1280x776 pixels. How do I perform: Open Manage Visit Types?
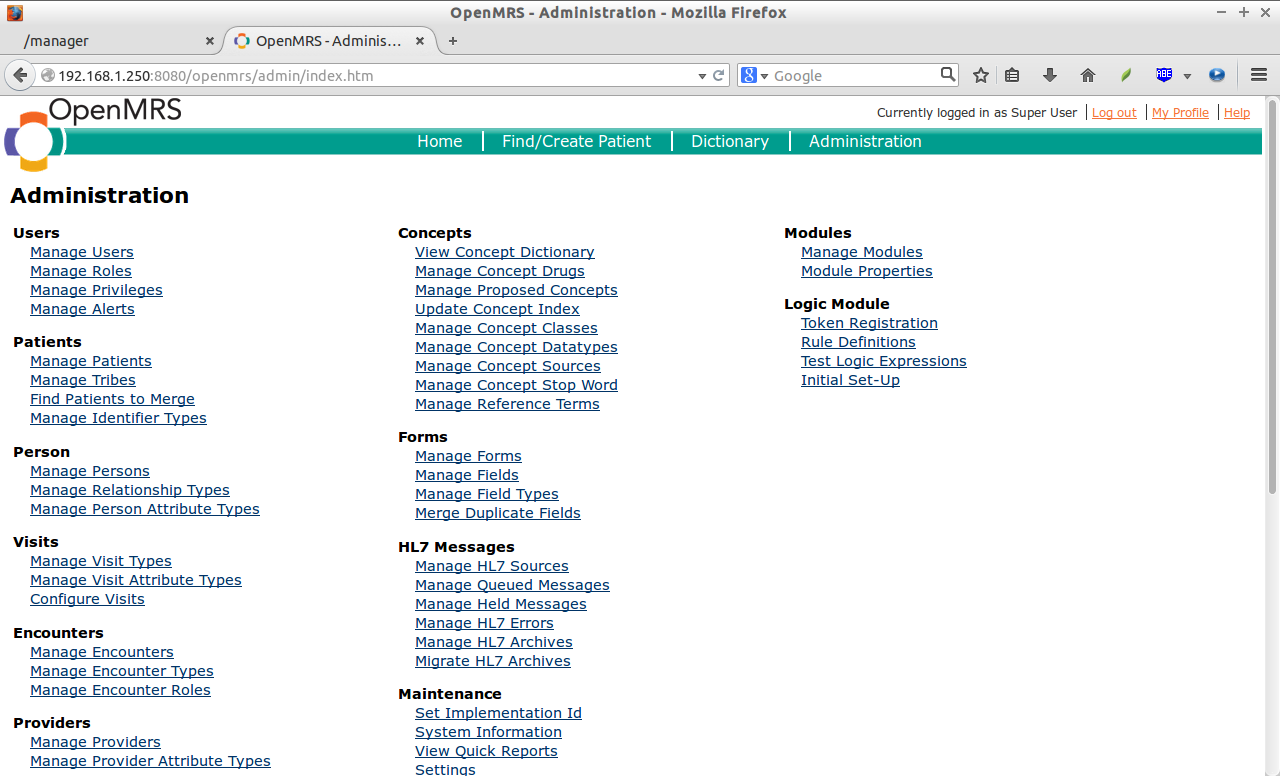click(101, 561)
